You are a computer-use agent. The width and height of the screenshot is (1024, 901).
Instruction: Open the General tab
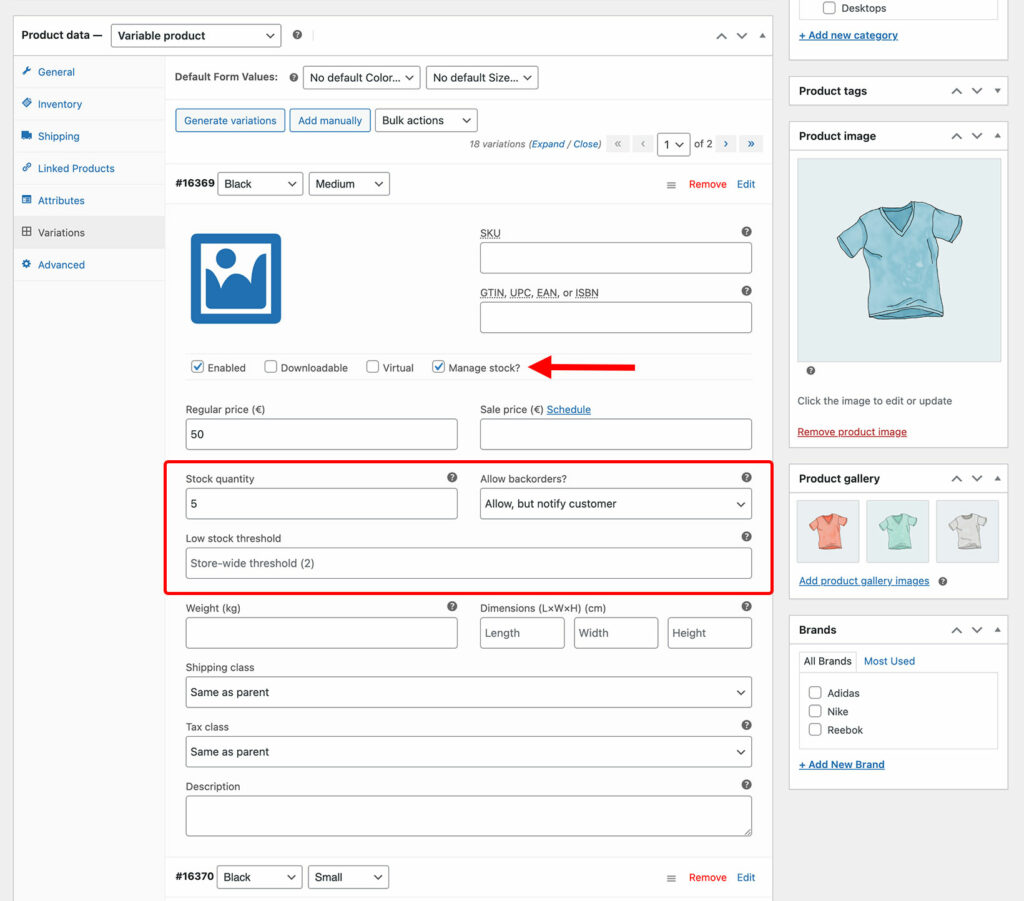coord(56,72)
